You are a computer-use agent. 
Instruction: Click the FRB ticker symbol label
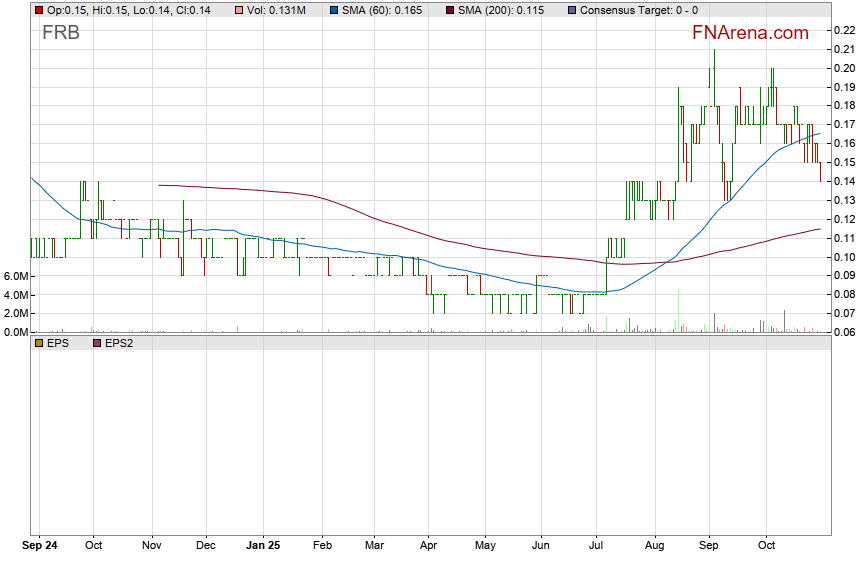click(x=61, y=32)
